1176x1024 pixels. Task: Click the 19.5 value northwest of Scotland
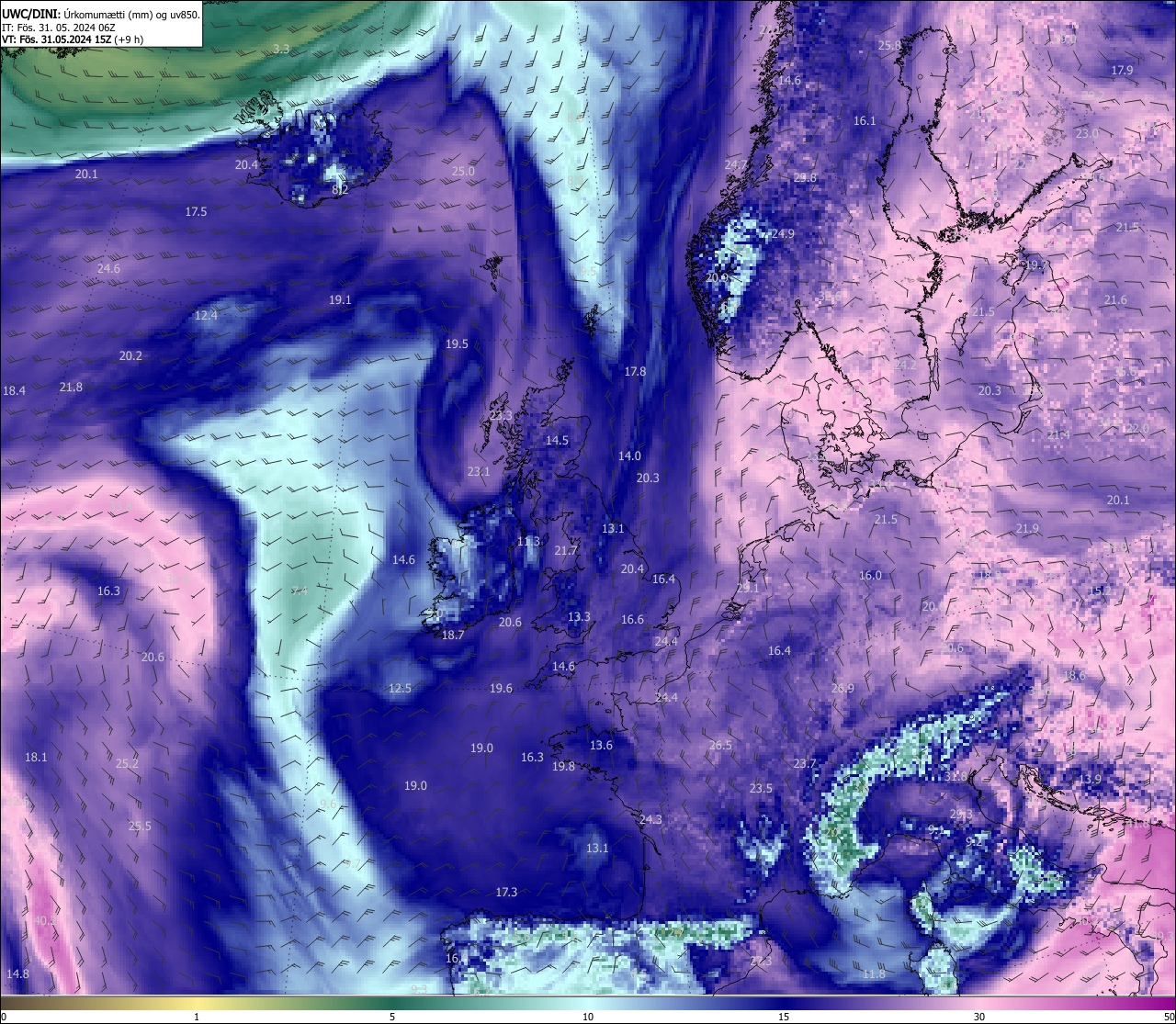tap(457, 343)
